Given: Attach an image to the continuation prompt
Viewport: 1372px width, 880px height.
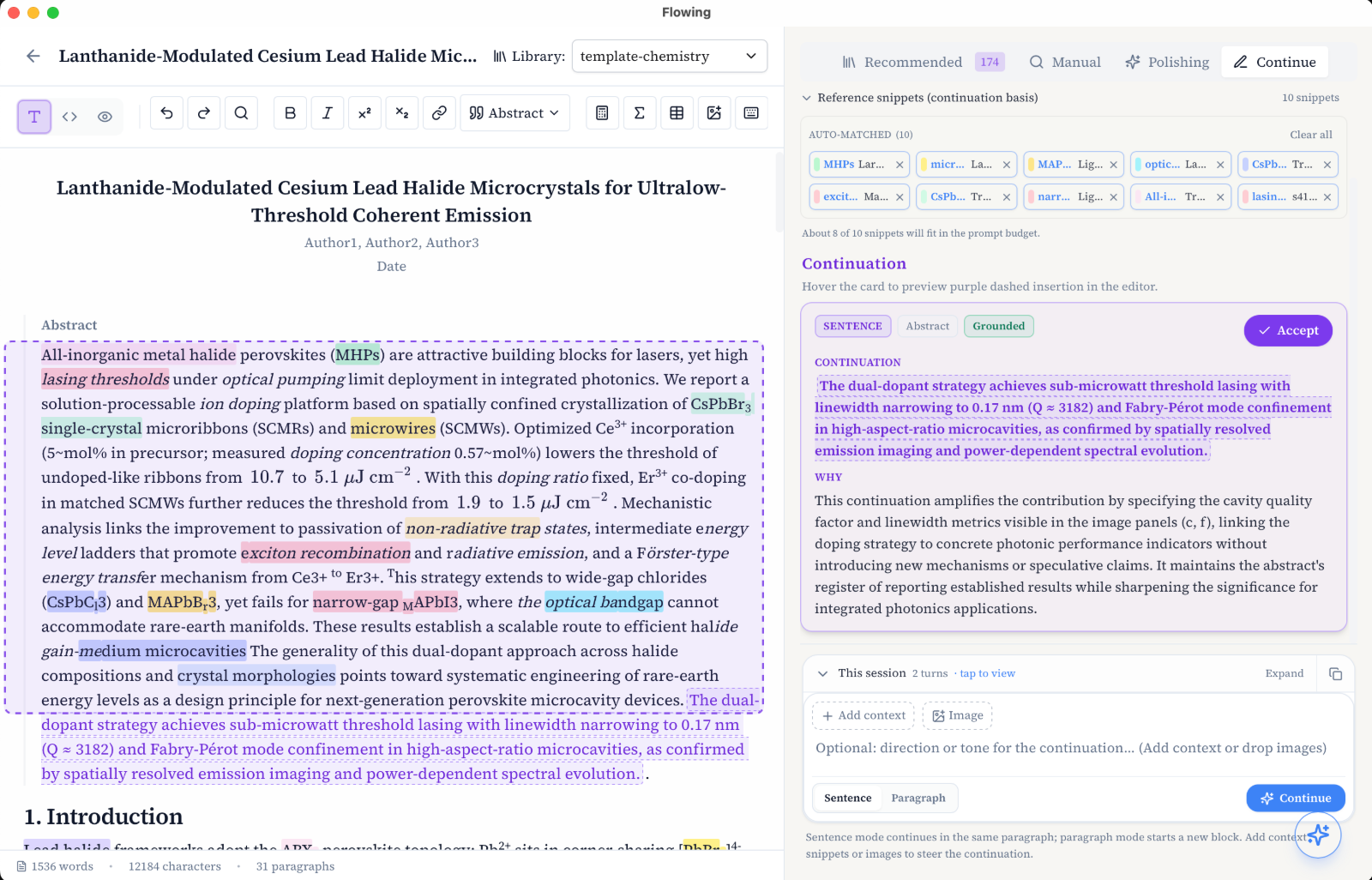Looking at the screenshot, I should (958, 715).
